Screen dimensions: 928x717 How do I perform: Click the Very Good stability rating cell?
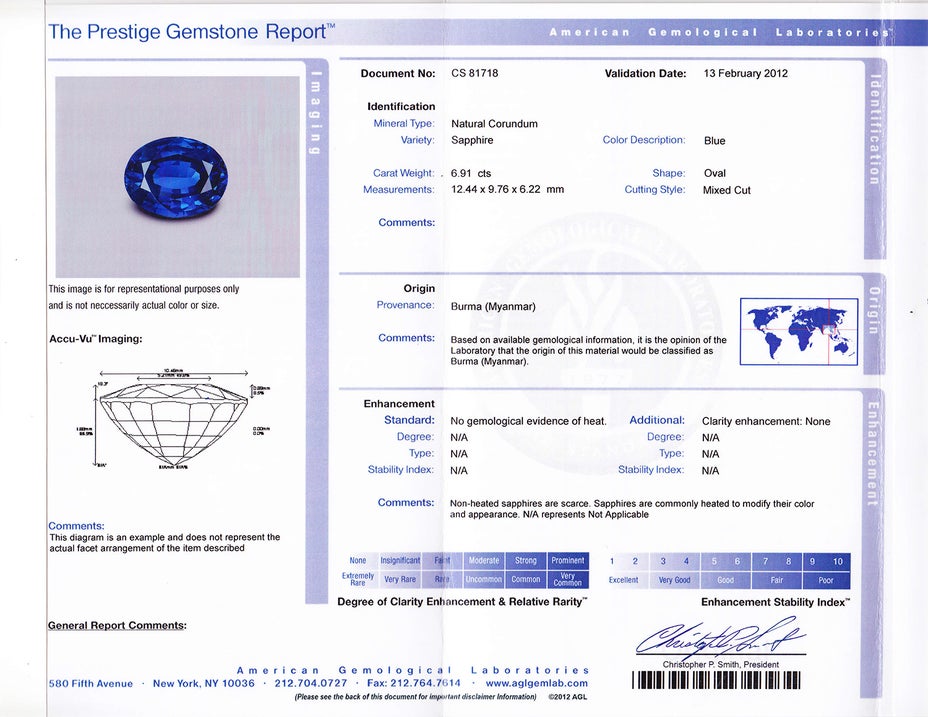coord(675,580)
